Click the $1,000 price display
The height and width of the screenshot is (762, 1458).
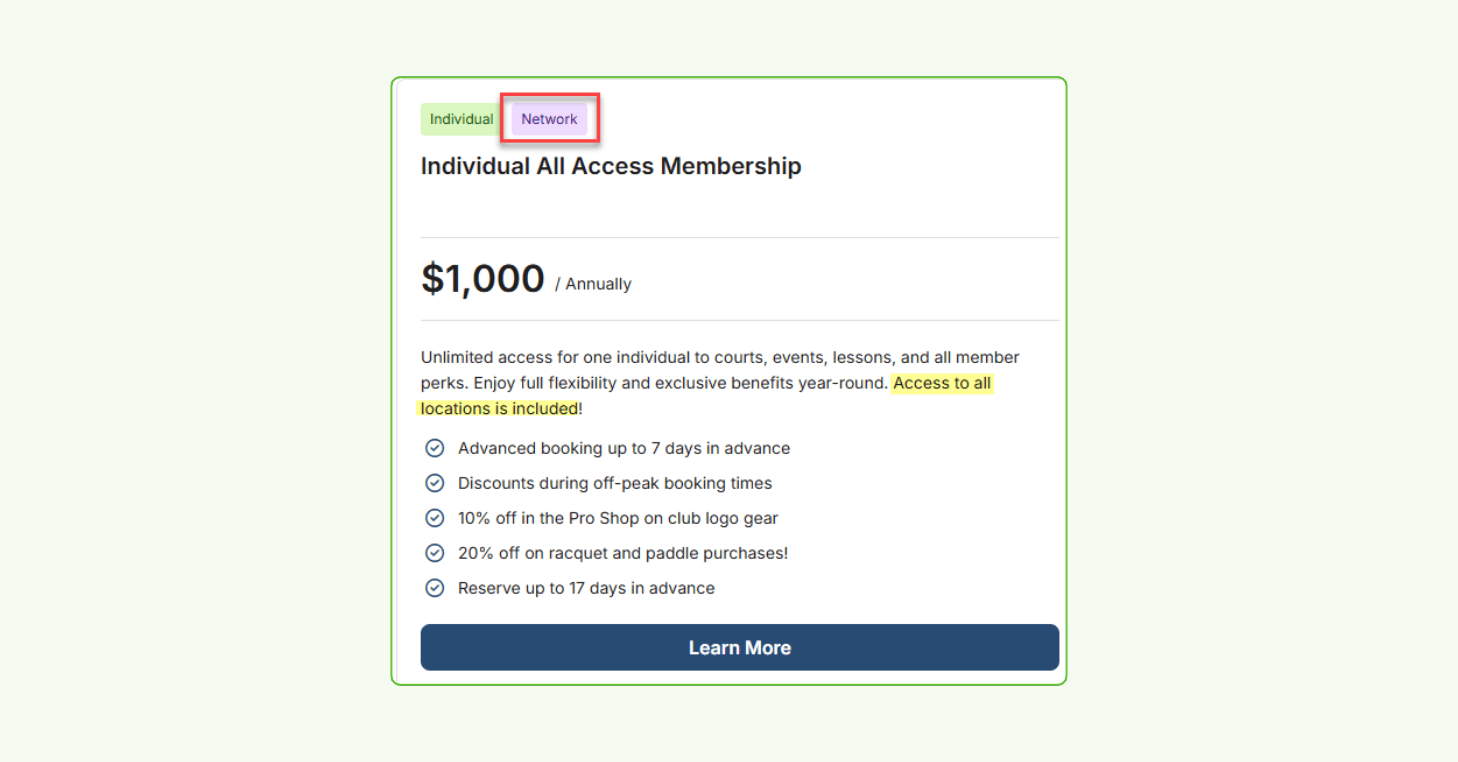(x=483, y=278)
